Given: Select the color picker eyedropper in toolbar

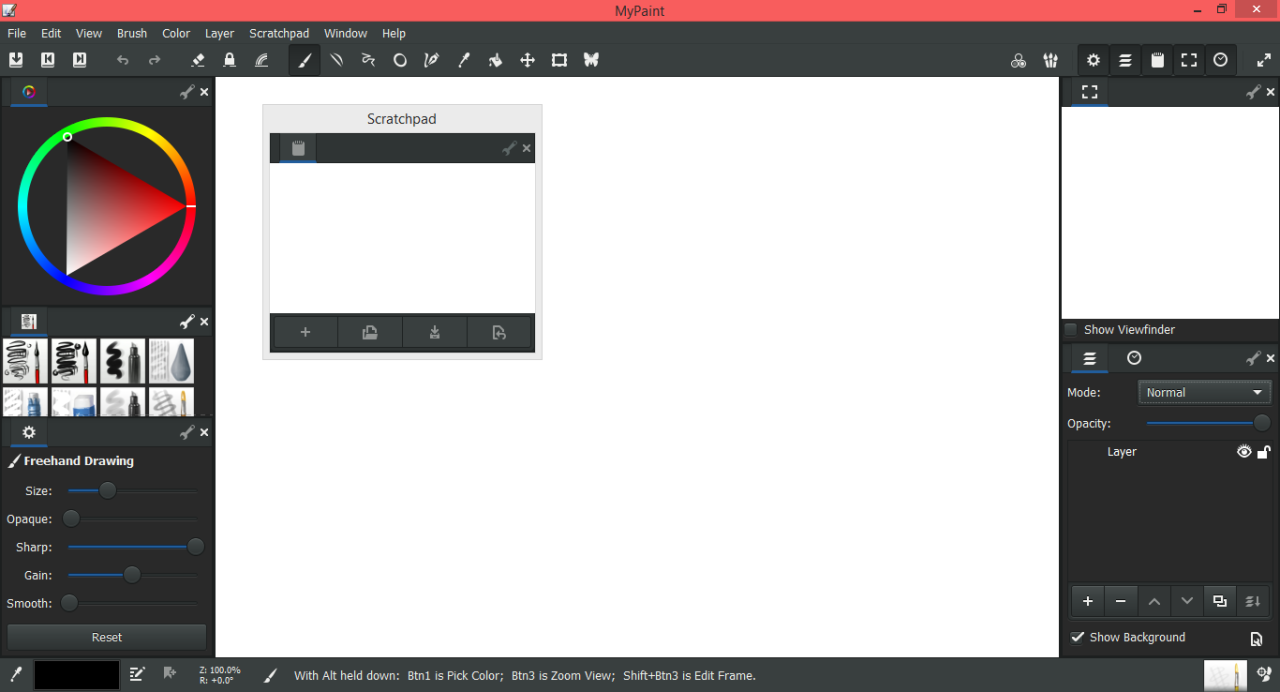Looking at the screenshot, I should (x=464, y=60).
